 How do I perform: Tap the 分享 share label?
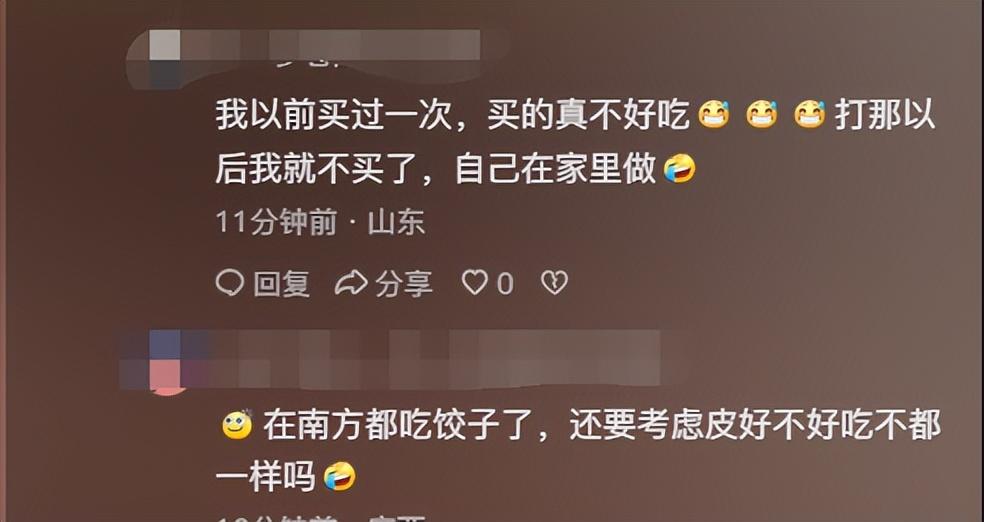(x=404, y=284)
